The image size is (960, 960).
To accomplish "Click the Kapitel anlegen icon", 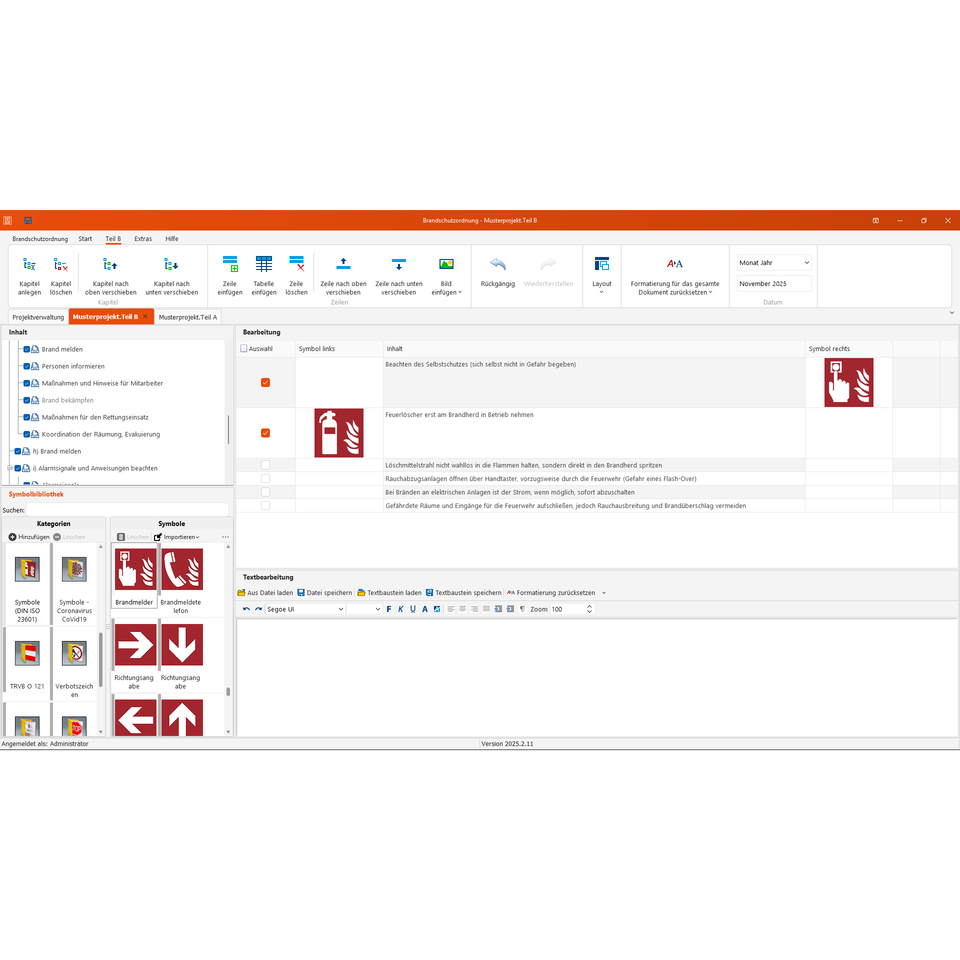I will click(x=30, y=265).
